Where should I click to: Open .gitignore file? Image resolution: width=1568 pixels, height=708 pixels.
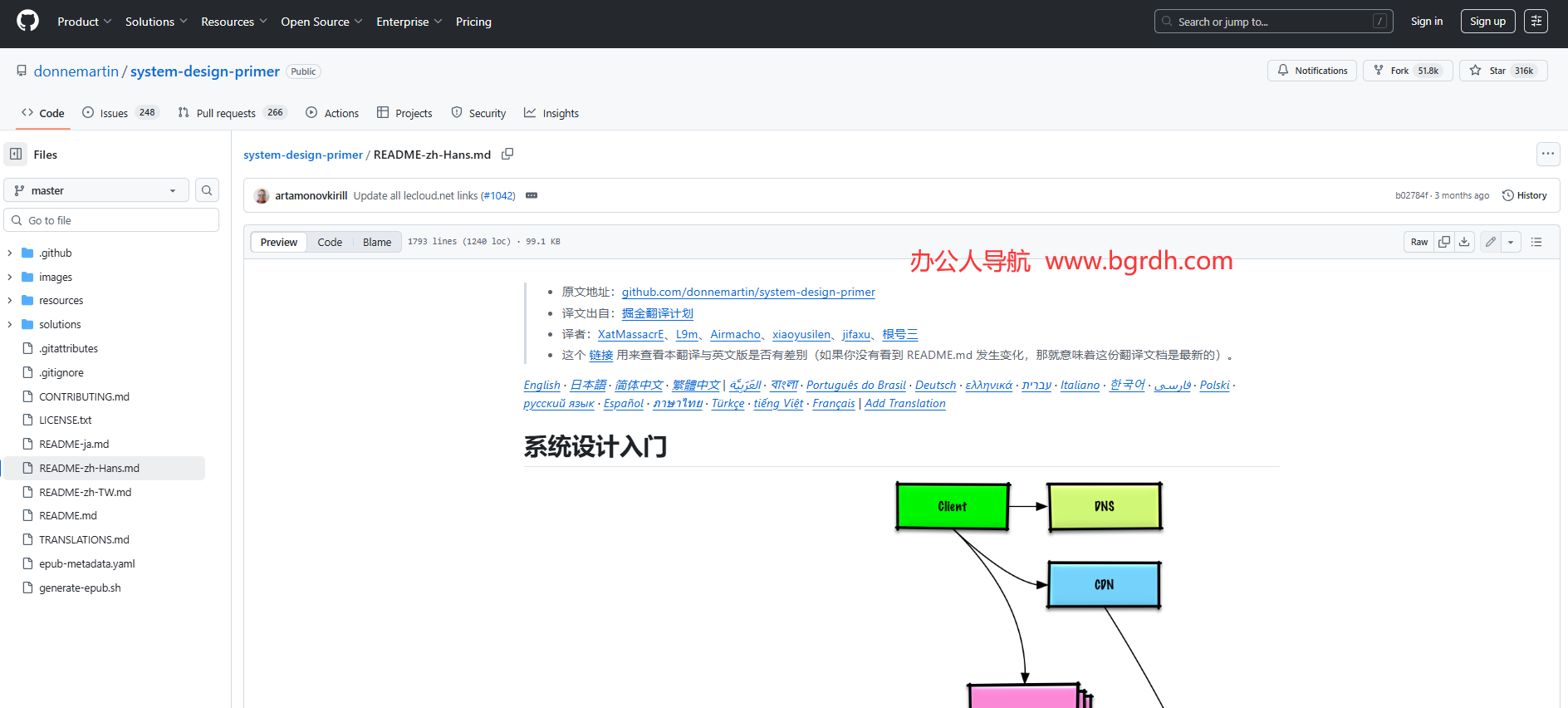pos(61,372)
